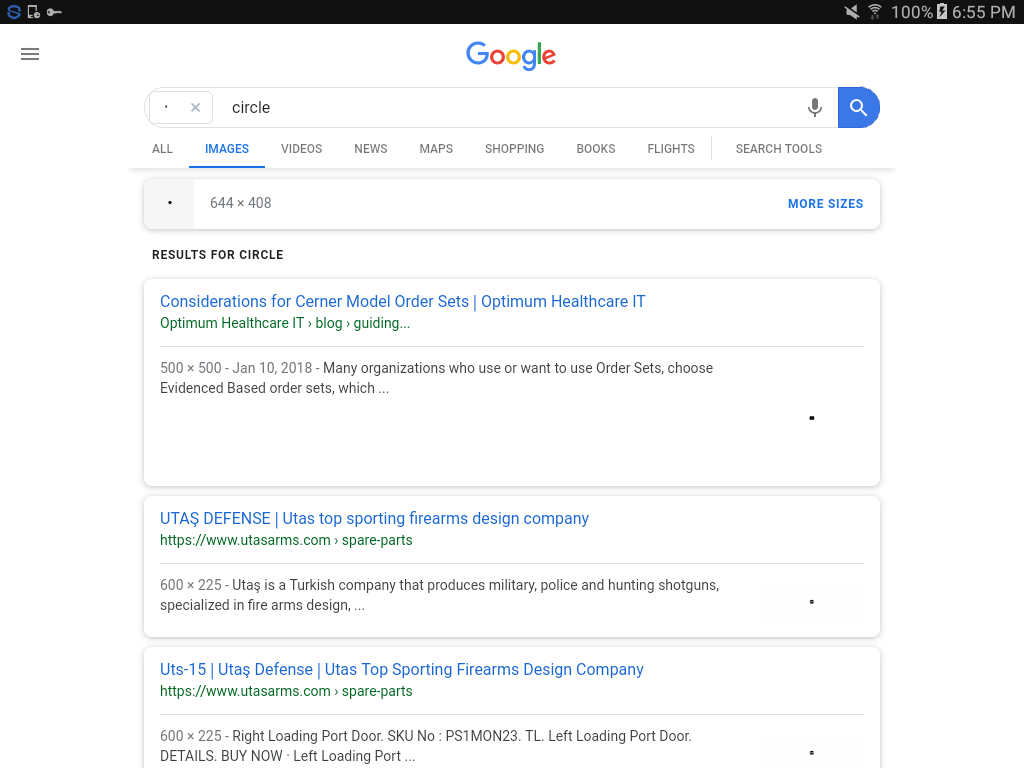Tap the microphone voice search icon

[x=814, y=107]
